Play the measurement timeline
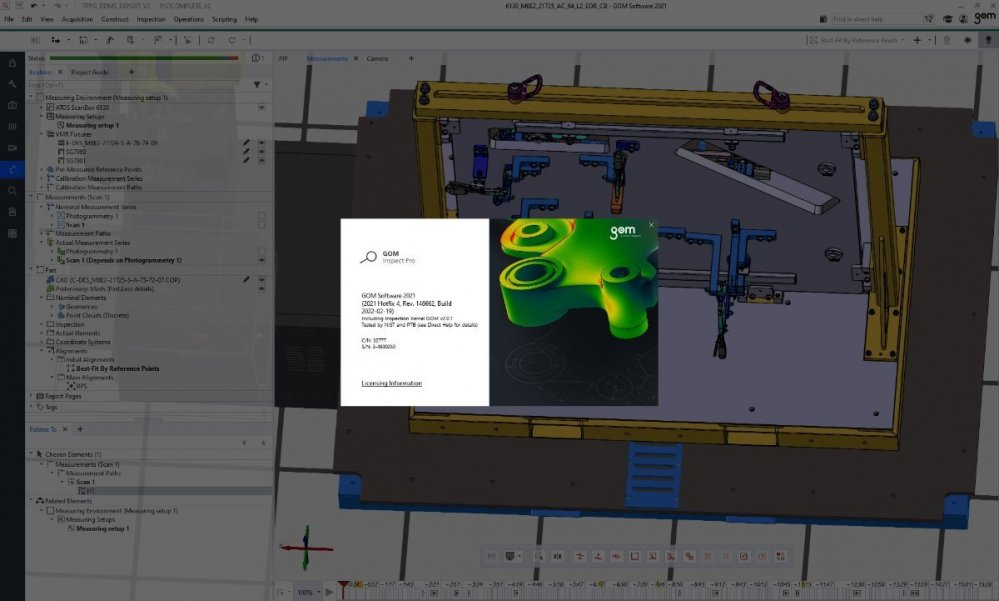The height and width of the screenshot is (601, 999). pyautogui.click(x=329, y=592)
